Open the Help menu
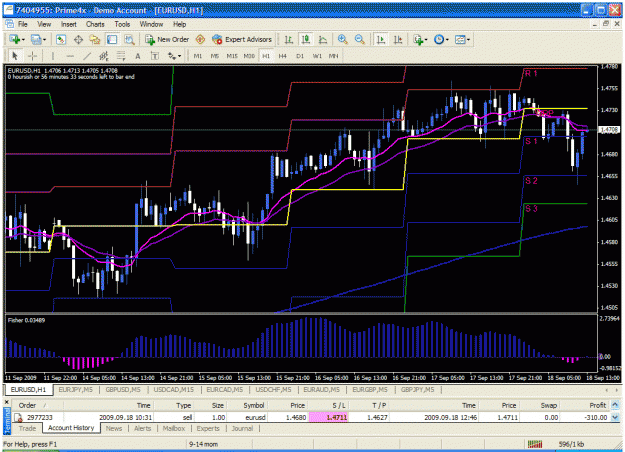625x452 pixels. point(179,24)
